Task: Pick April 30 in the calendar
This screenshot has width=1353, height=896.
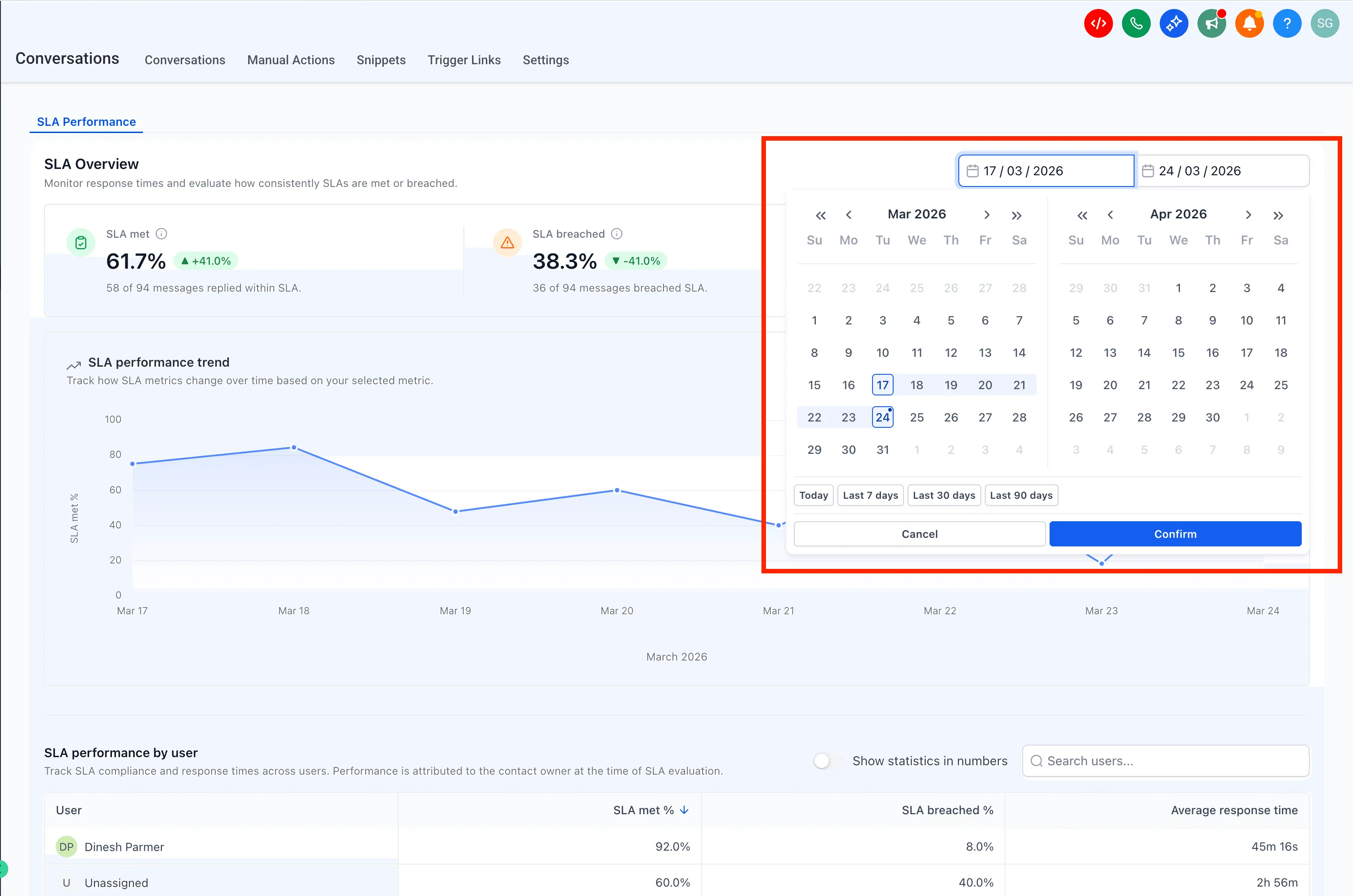Action: coord(1212,418)
